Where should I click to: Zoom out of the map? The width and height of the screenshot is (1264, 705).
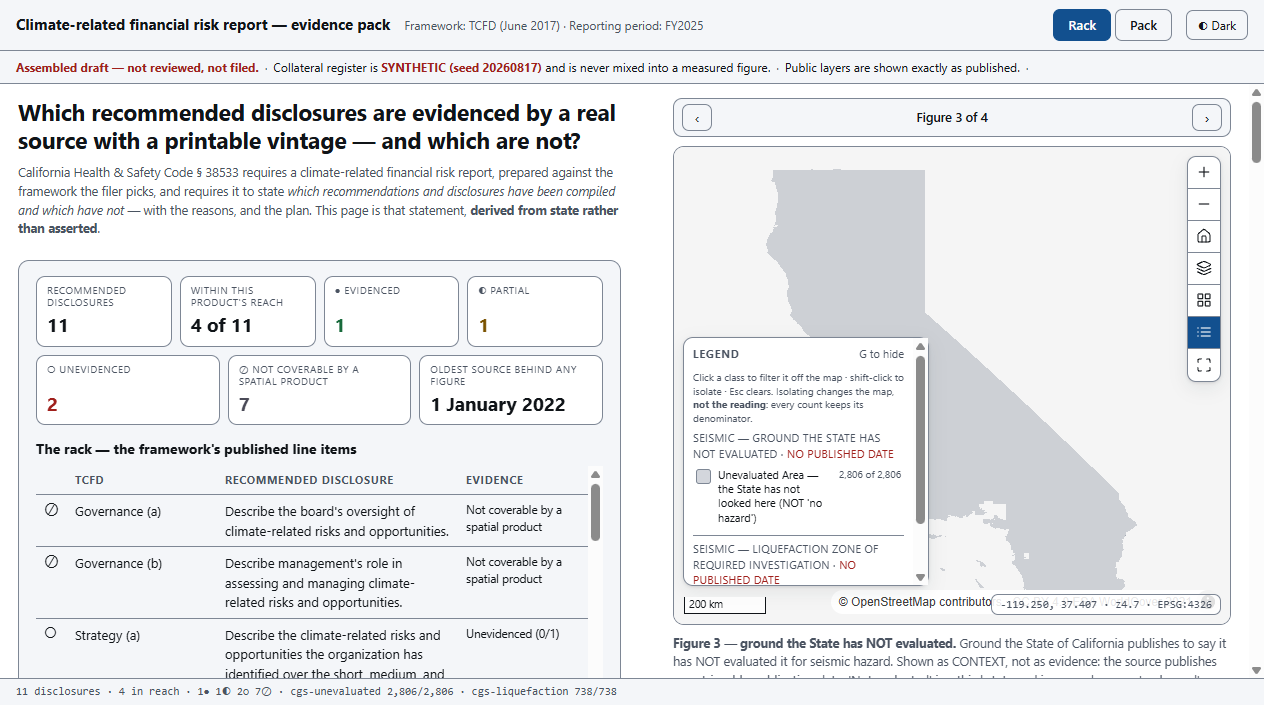pos(1204,204)
